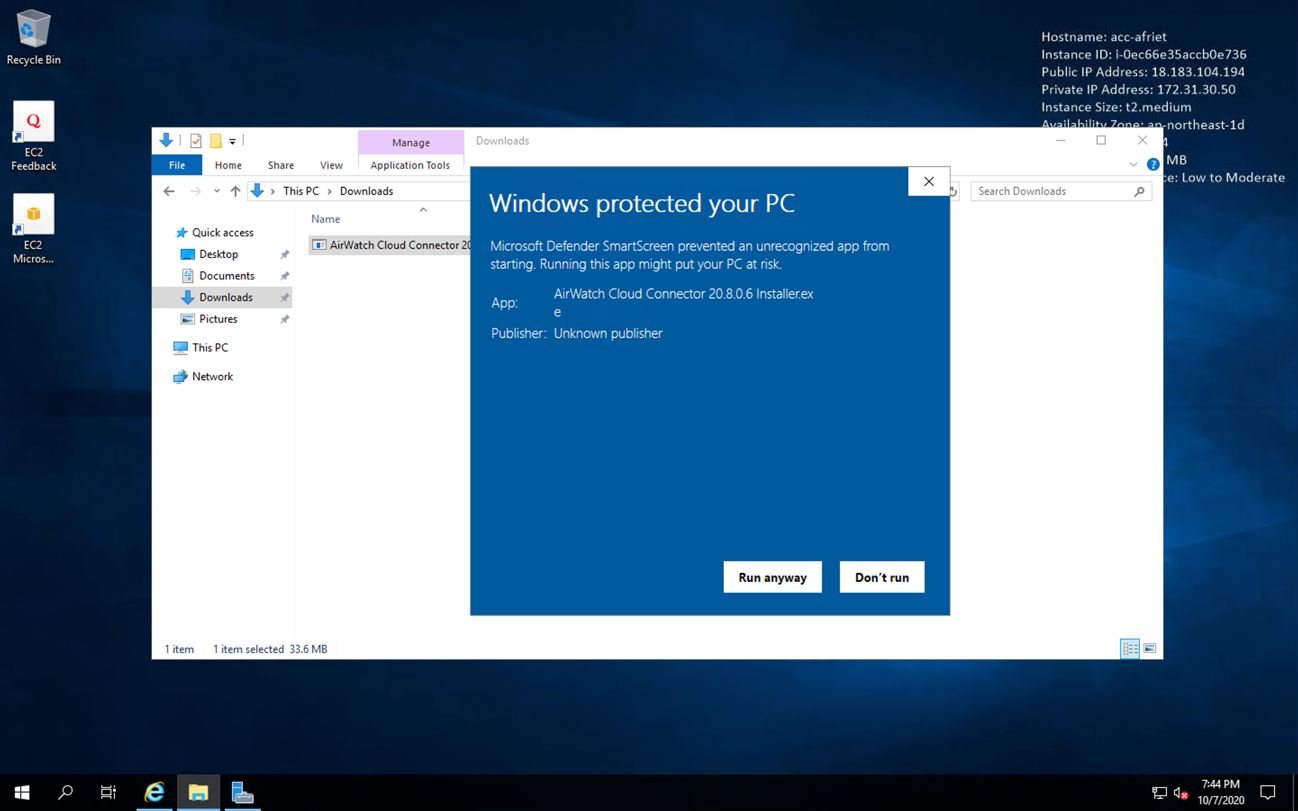This screenshot has width=1298, height=811.
Task: Open Customize Quick Access Toolbar dropdown
Action: (x=232, y=142)
